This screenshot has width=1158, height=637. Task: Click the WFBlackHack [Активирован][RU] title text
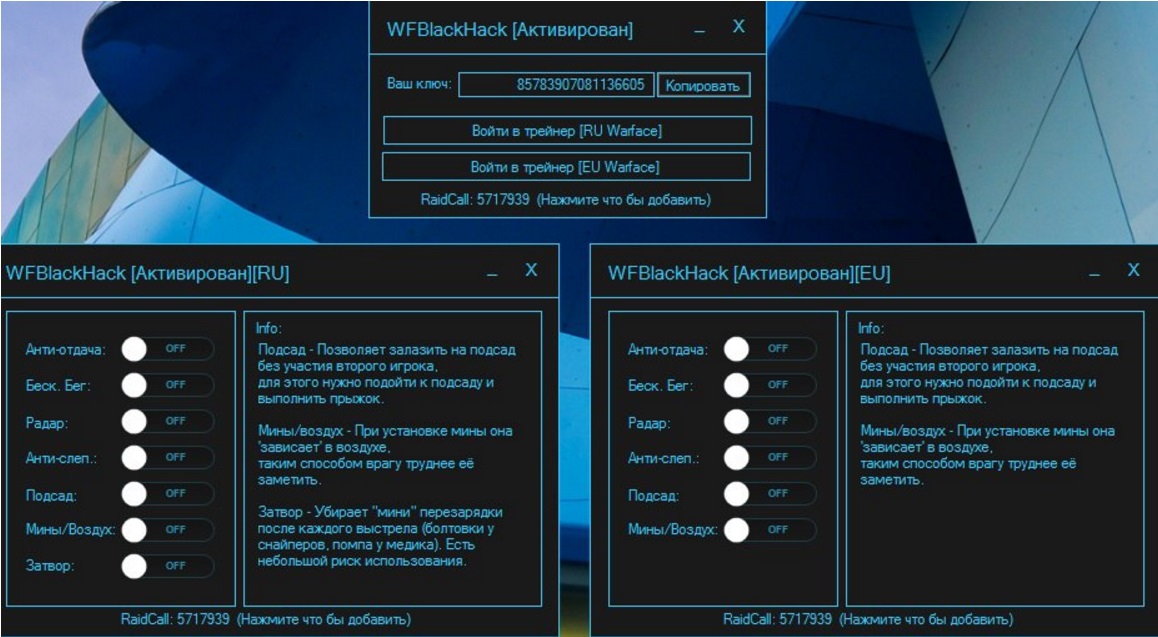tap(148, 274)
